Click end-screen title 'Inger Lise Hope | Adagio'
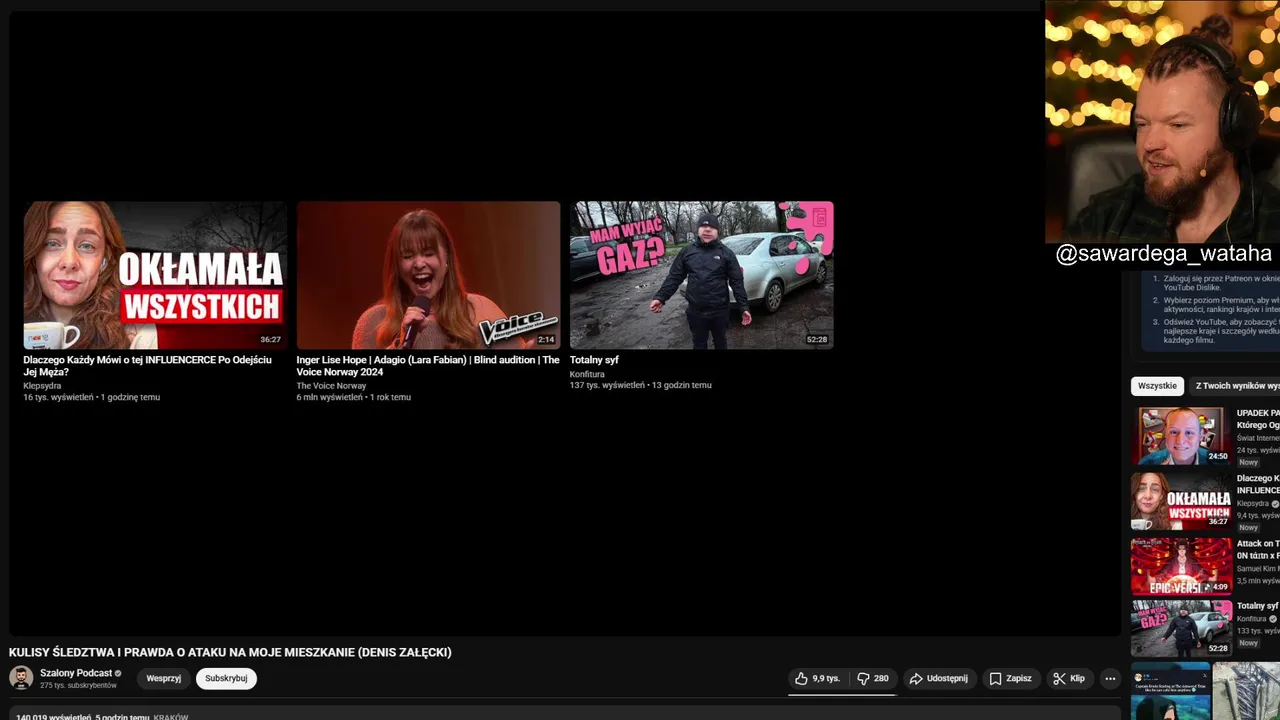This screenshot has height=720, width=1280. click(428, 366)
